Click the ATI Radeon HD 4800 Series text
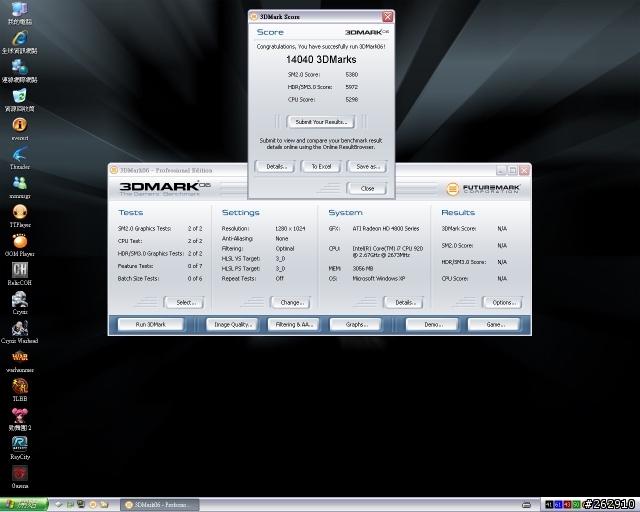This screenshot has width=640, height=512. 386,229
